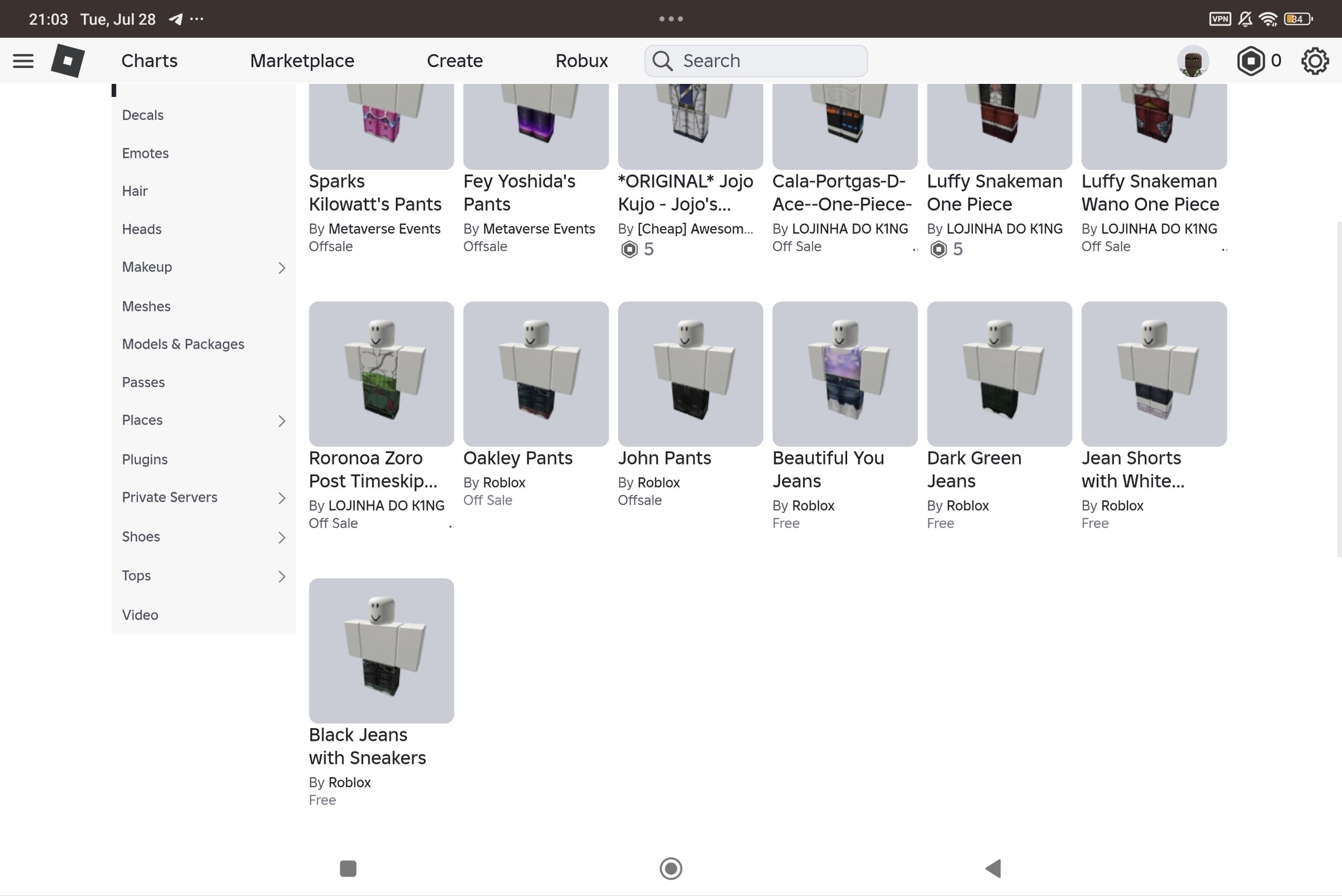Tap the three-dot handle at top center
This screenshot has height=896, width=1342.
coord(670,19)
